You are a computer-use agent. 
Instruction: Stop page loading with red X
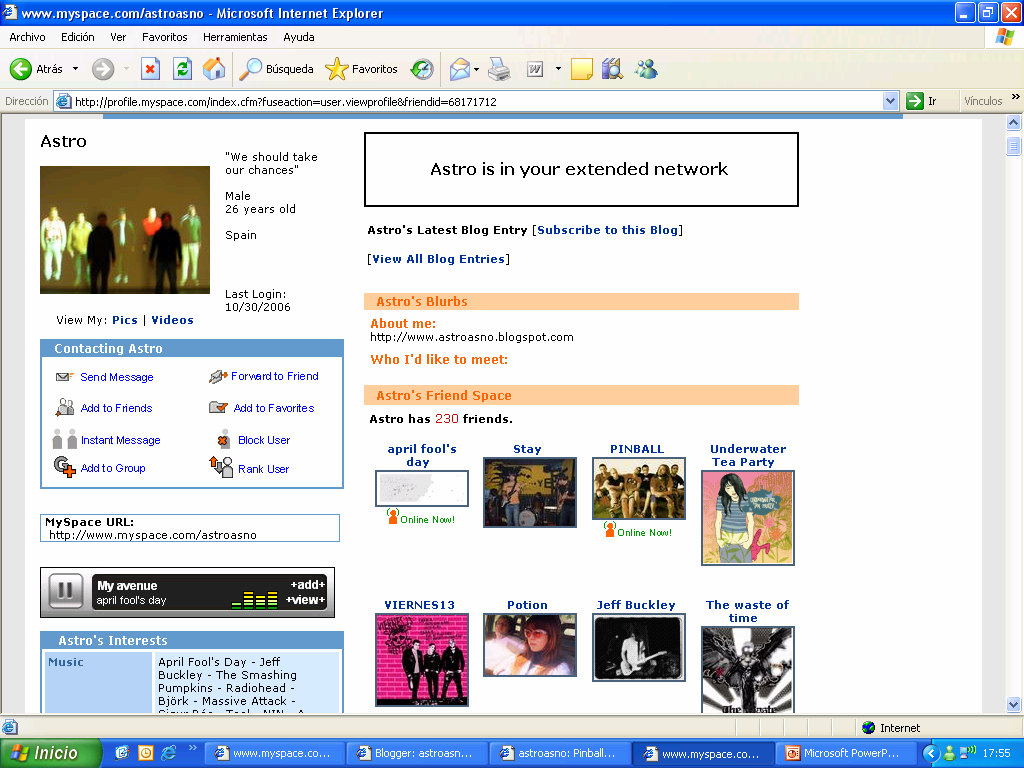click(150, 69)
